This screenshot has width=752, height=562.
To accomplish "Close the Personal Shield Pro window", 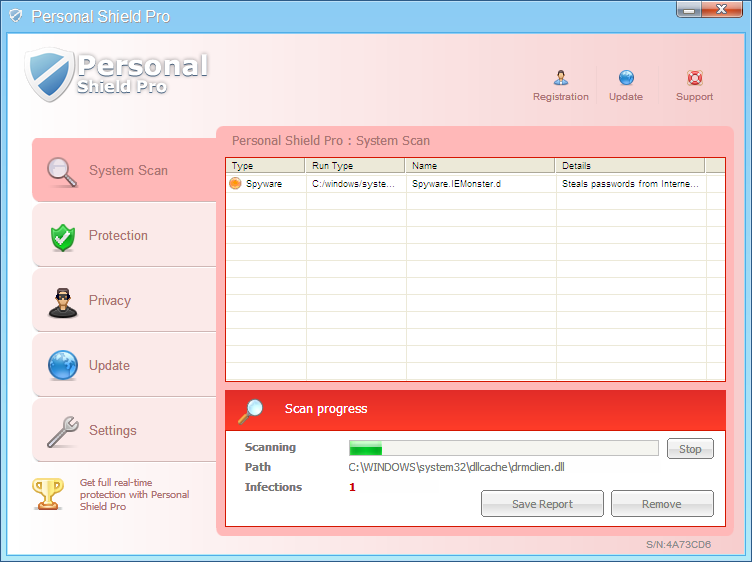I will click(721, 10).
